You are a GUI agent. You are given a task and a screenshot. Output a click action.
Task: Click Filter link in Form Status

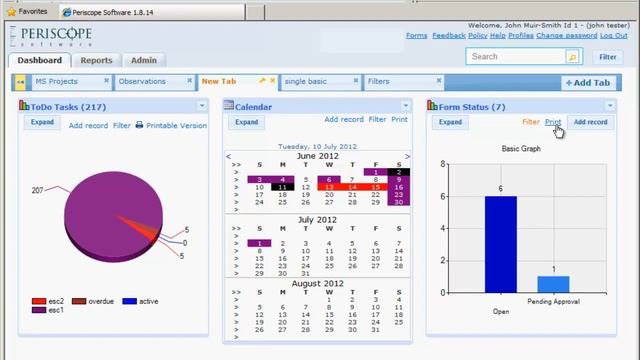point(531,122)
